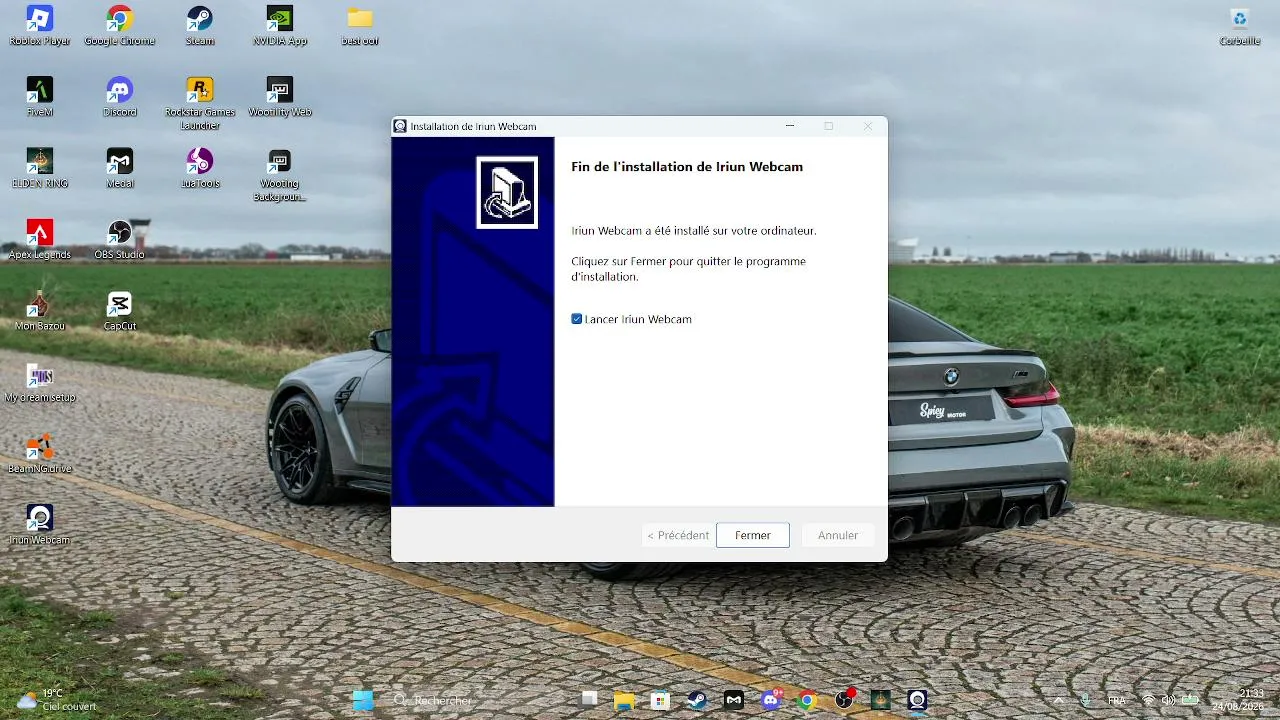The height and width of the screenshot is (720, 1280).
Task: Select the LuaTools desktop shortcut
Action: [200, 168]
